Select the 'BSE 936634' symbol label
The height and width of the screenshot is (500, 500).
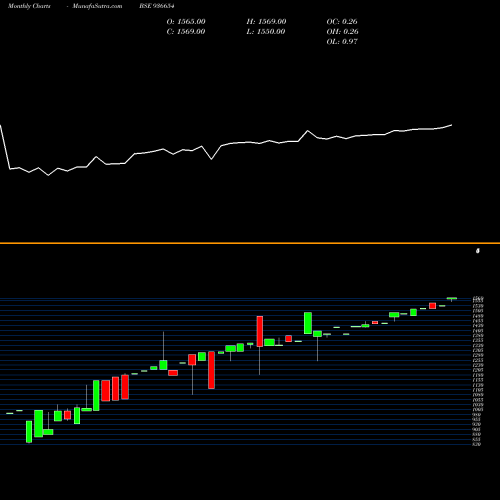[x=157, y=6]
